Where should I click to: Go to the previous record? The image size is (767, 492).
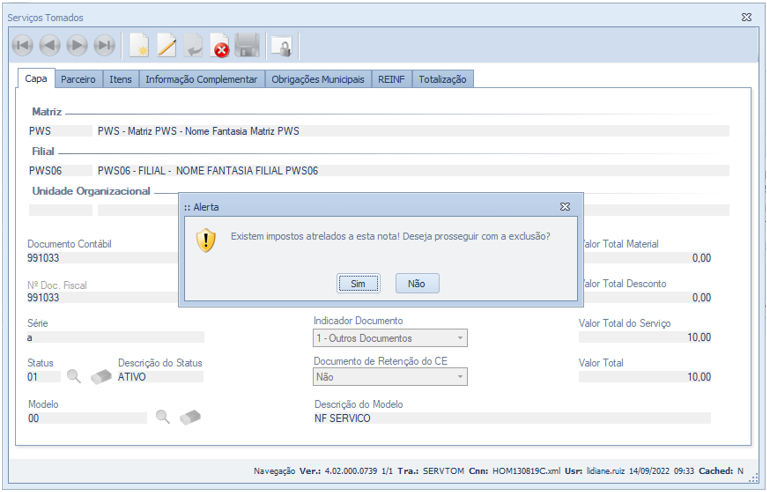click(49, 45)
